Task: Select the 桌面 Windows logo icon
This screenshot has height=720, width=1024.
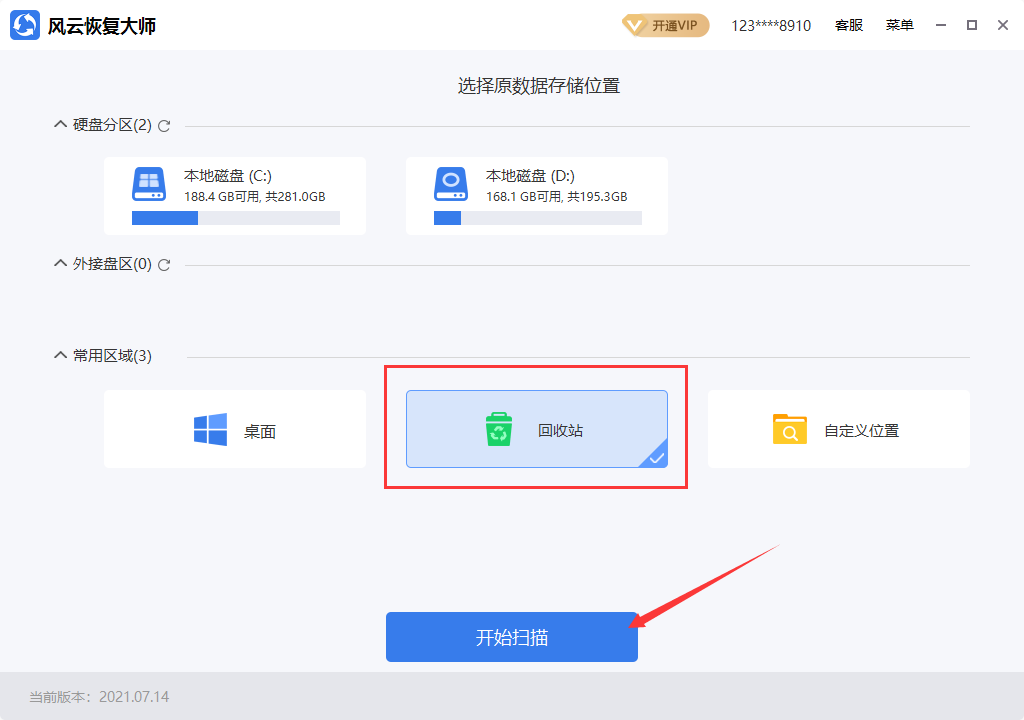Action: [210, 430]
